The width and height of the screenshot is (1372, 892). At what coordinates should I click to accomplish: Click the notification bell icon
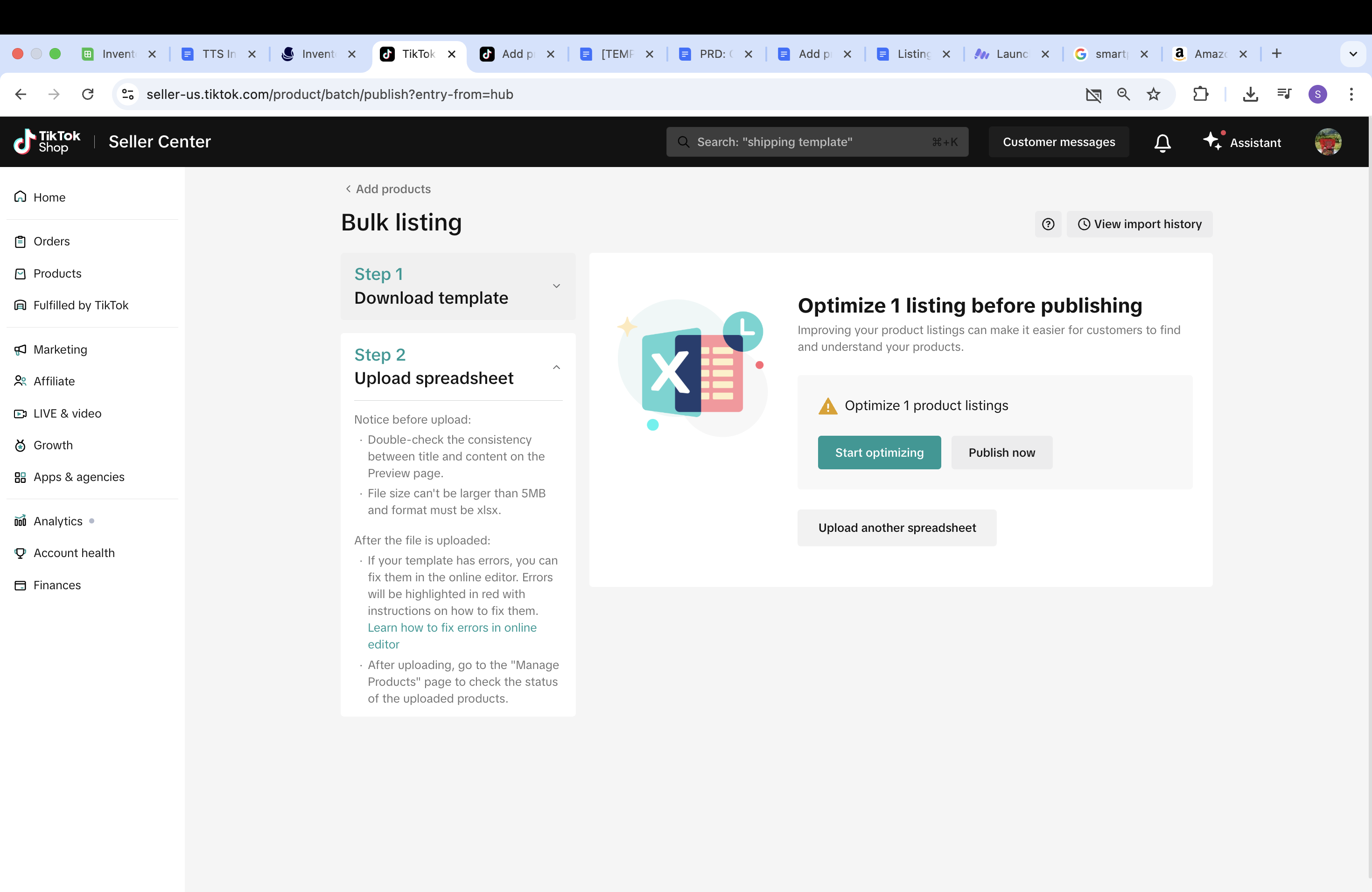(1162, 142)
